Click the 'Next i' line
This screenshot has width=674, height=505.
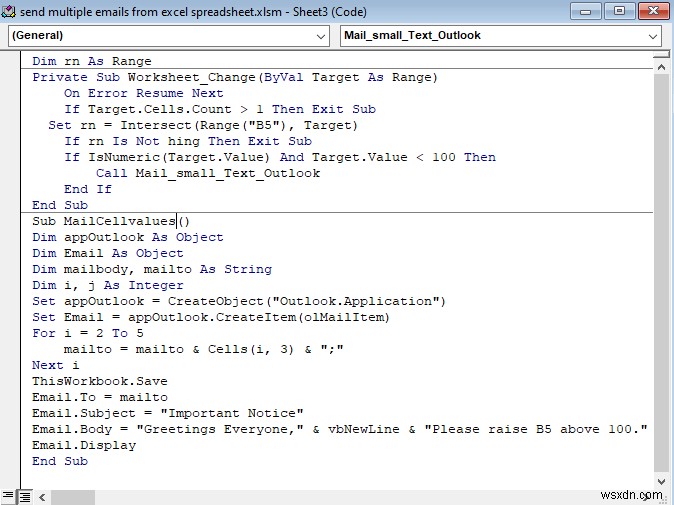[x=55, y=365]
